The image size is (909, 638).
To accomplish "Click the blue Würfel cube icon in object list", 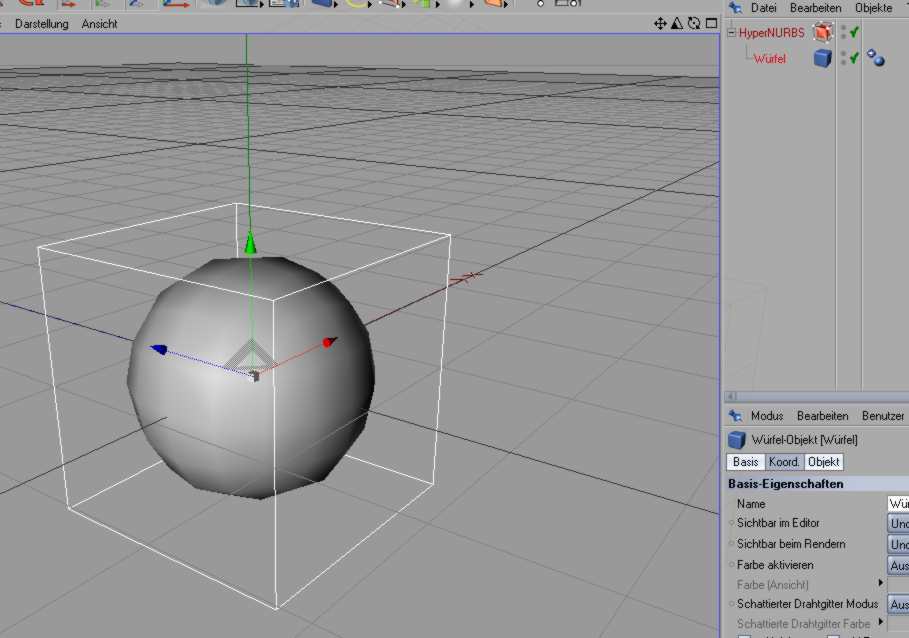I will 822,58.
